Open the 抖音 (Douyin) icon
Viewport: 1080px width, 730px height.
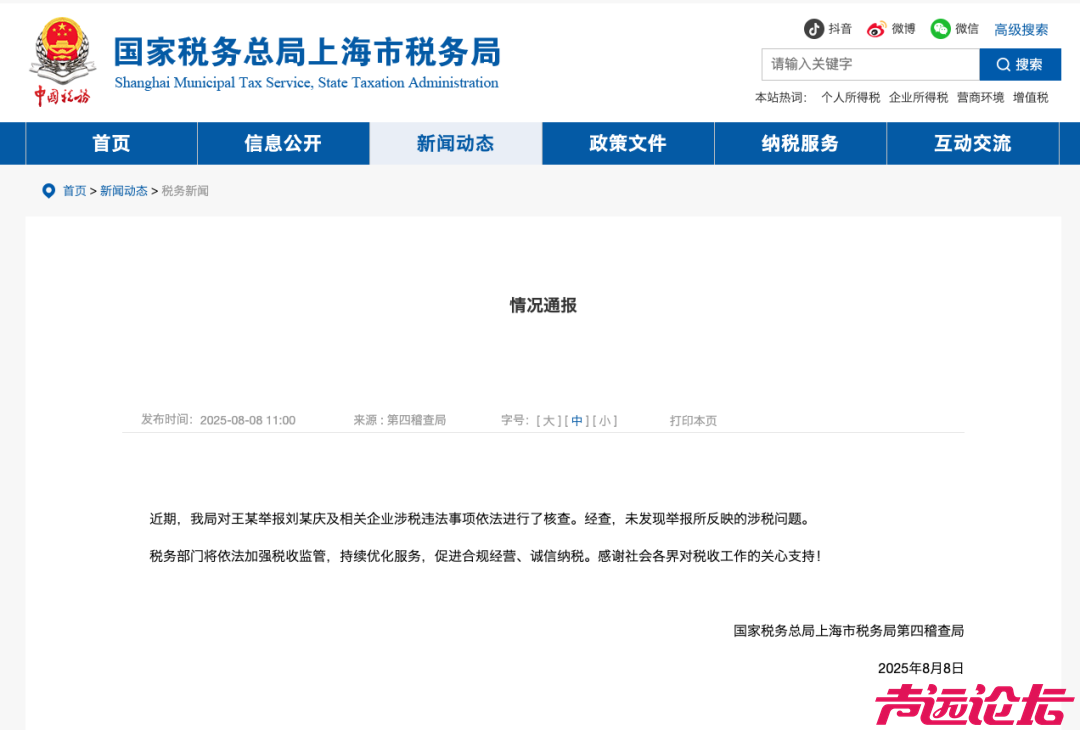(x=812, y=28)
